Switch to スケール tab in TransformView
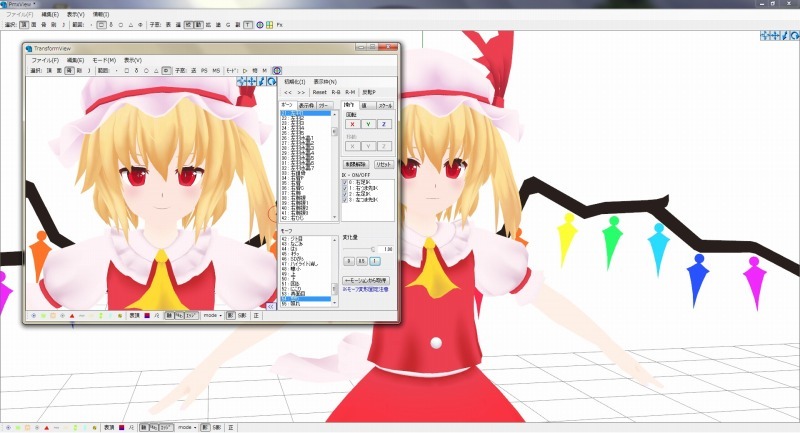 click(x=385, y=106)
